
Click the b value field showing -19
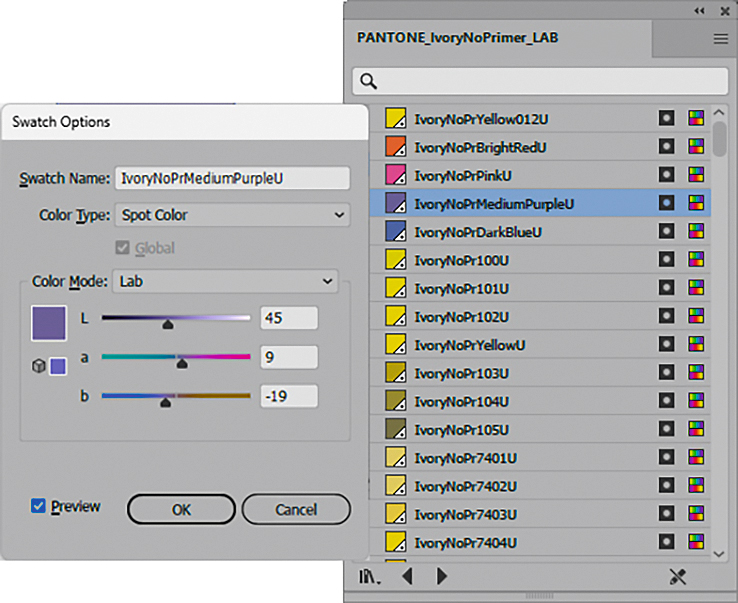coord(289,396)
